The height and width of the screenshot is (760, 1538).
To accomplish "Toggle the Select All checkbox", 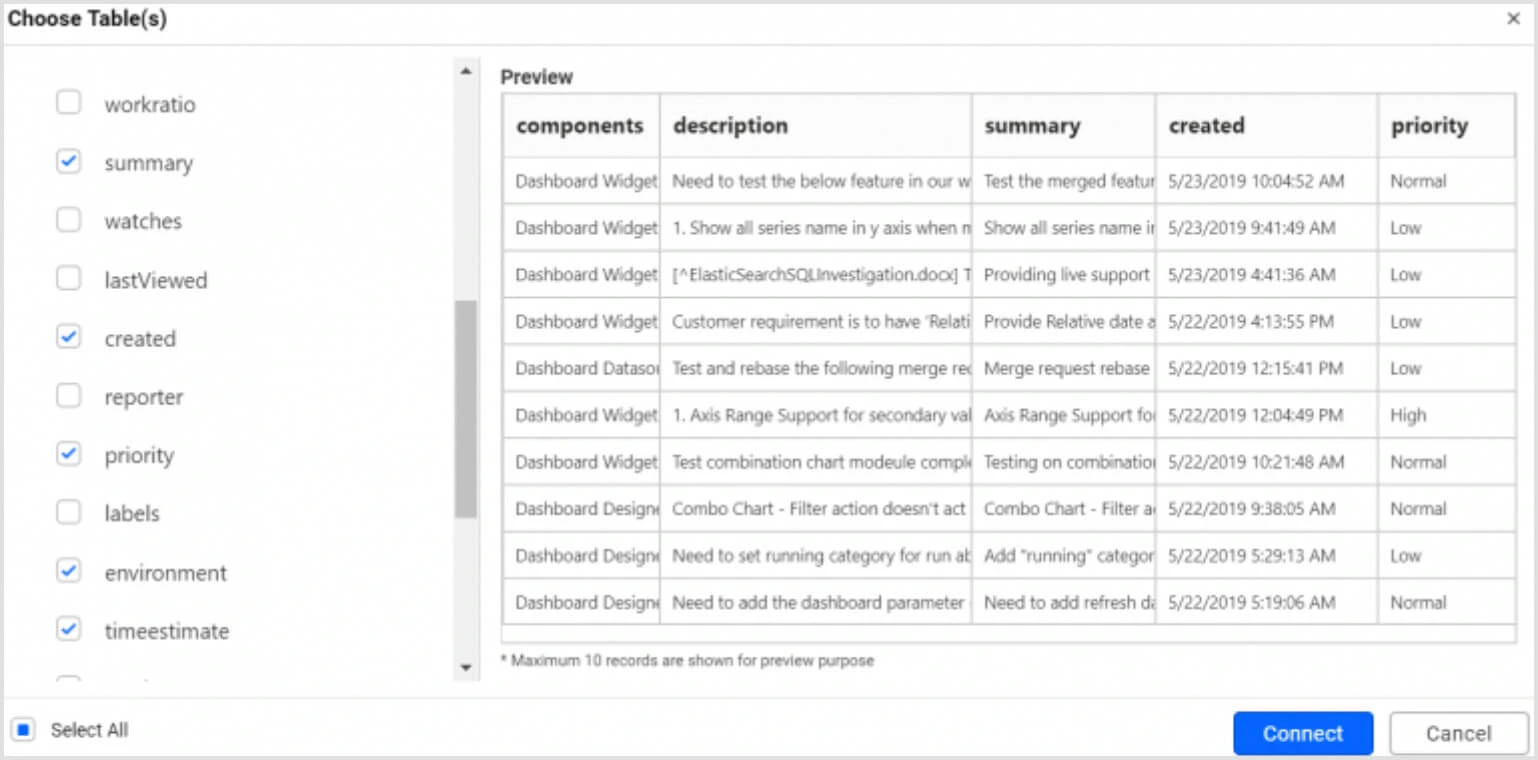I will [22, 730].
